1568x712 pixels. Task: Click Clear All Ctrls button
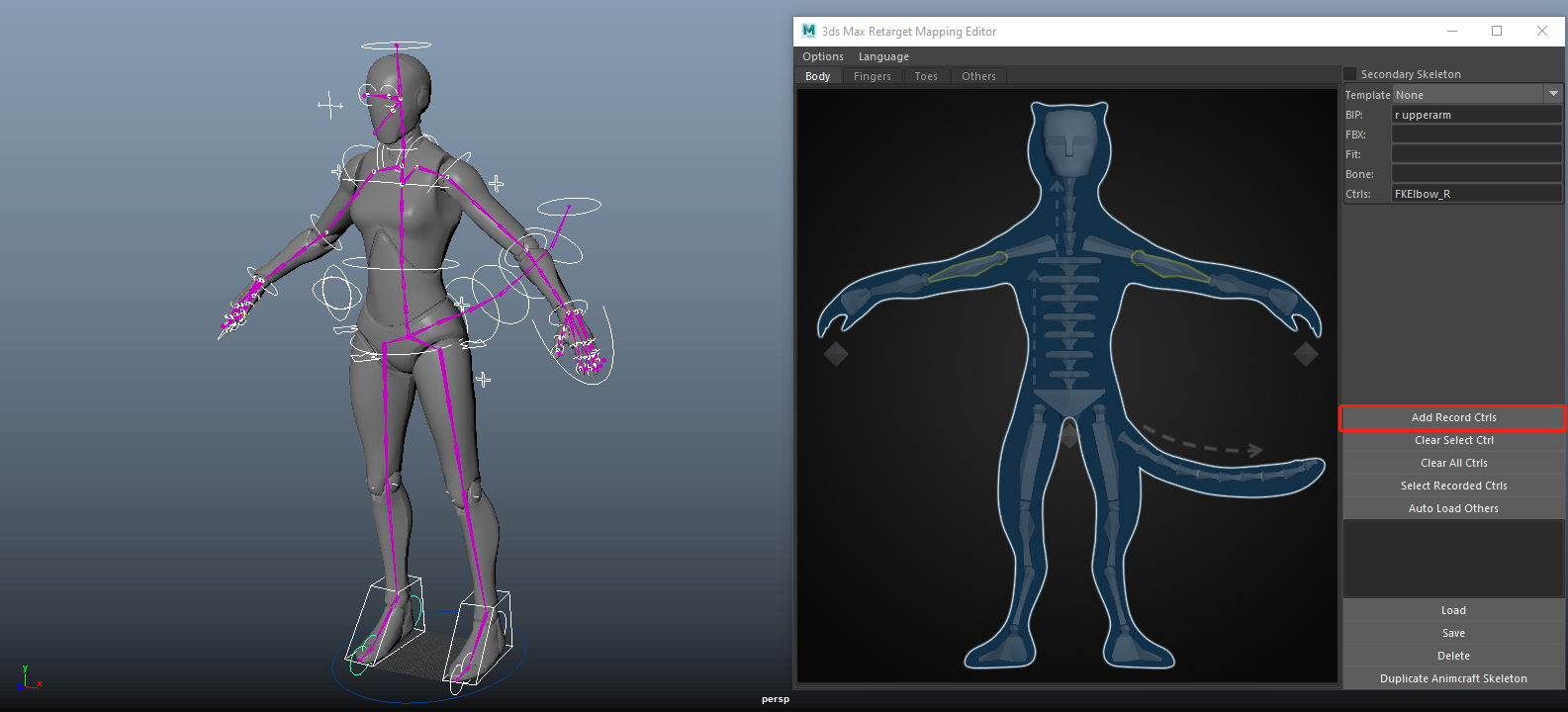[x=1453, y=463]
